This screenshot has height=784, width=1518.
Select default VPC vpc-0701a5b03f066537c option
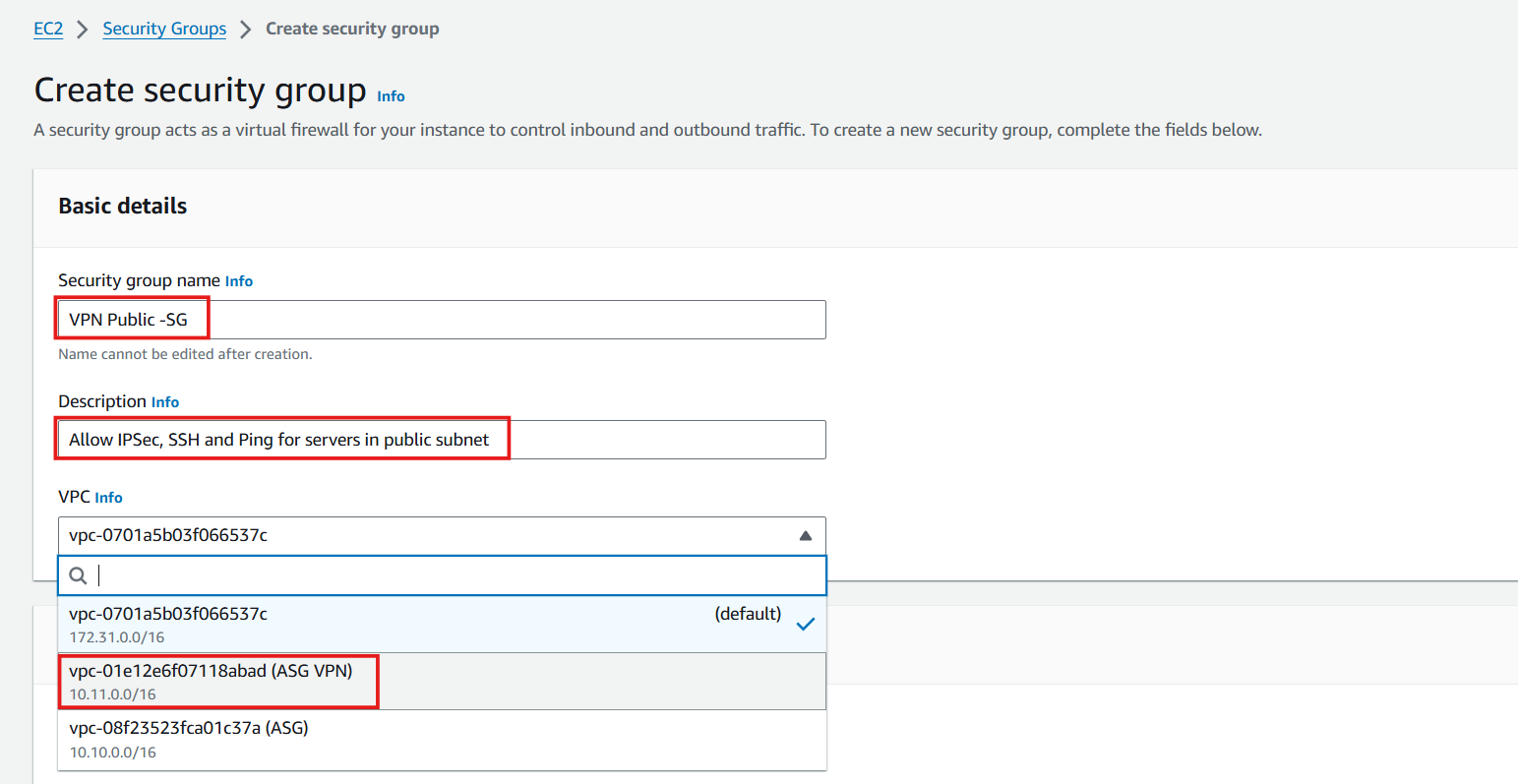coord(442,625)
